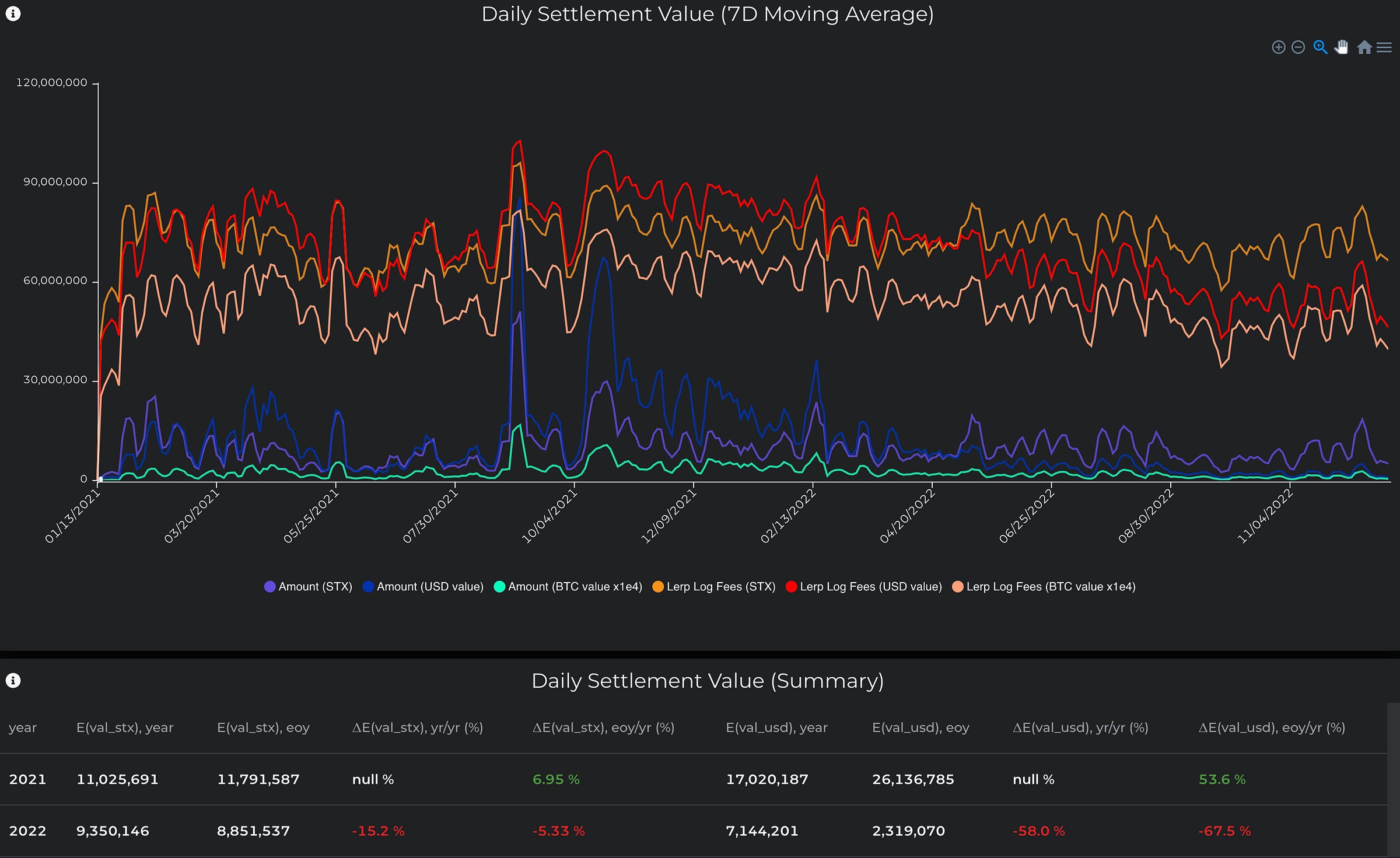
Task: Open the chart hamburger menu
Action: 1384,47
